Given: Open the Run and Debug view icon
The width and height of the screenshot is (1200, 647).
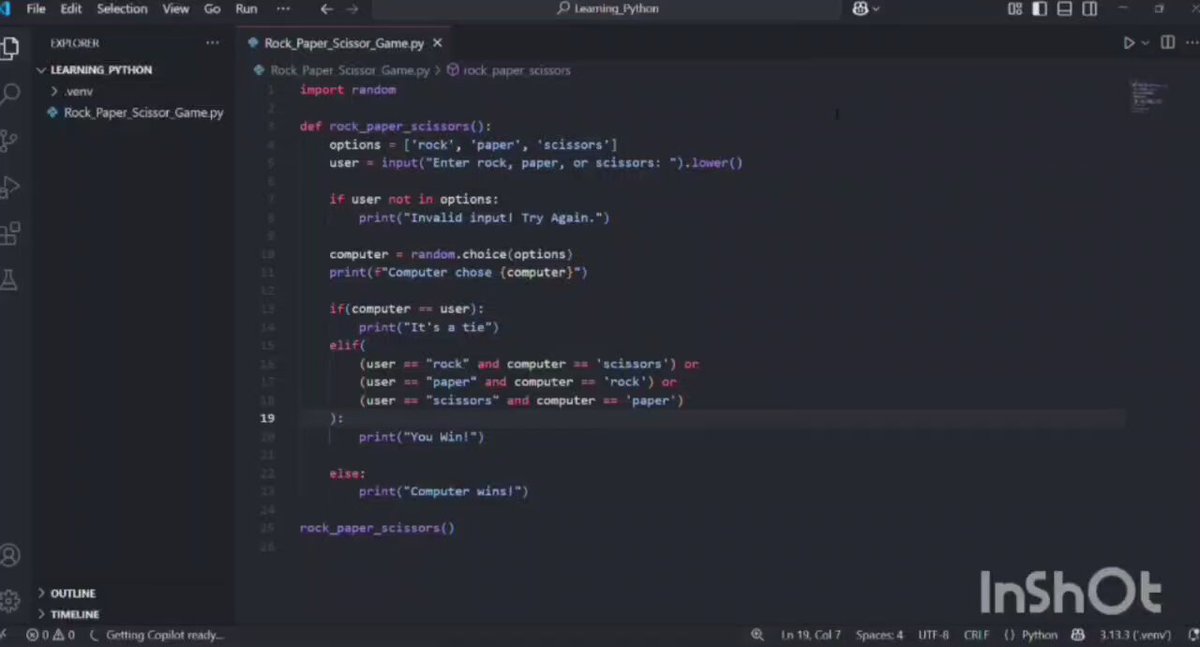Looking at the screenshot, I should pos(9,187).
